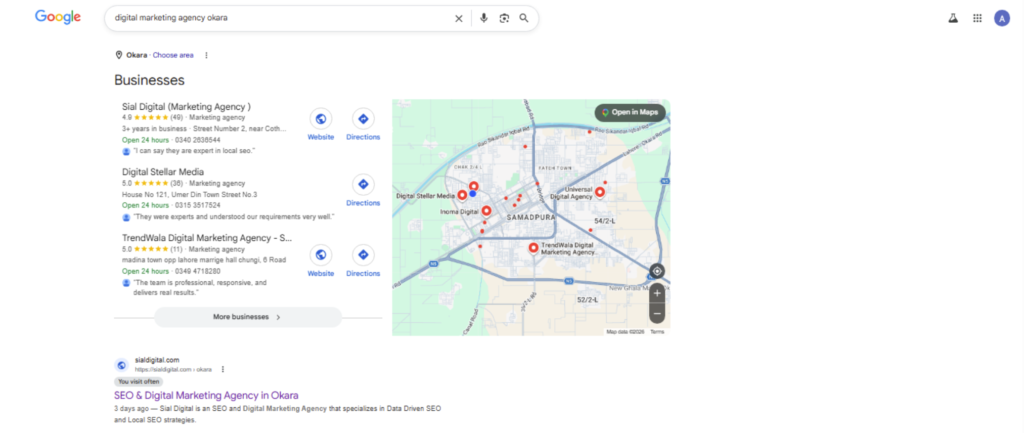Click the Choose area link

click(x=173, y=56)
